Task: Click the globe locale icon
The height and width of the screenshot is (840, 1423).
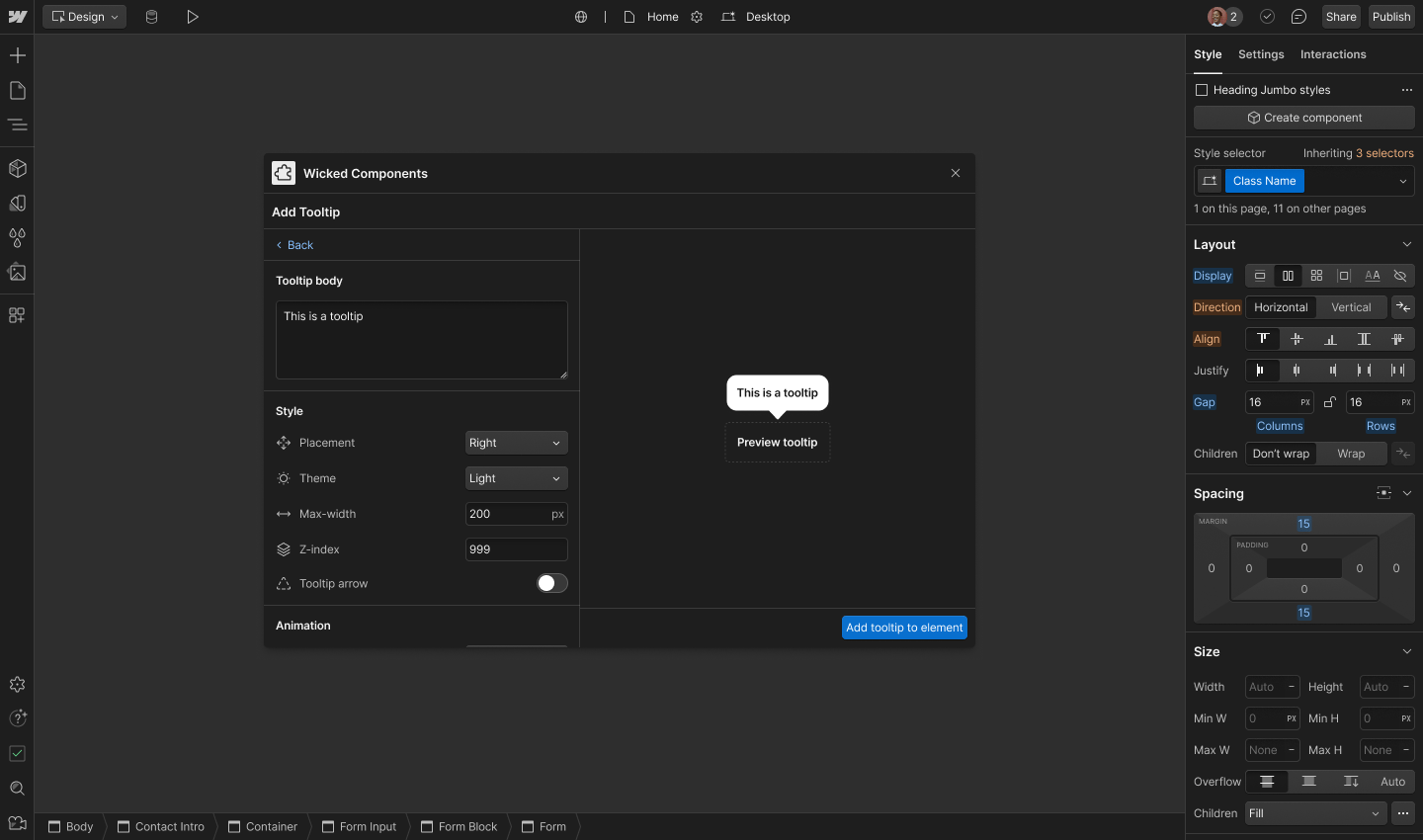Action: point(581,17)
